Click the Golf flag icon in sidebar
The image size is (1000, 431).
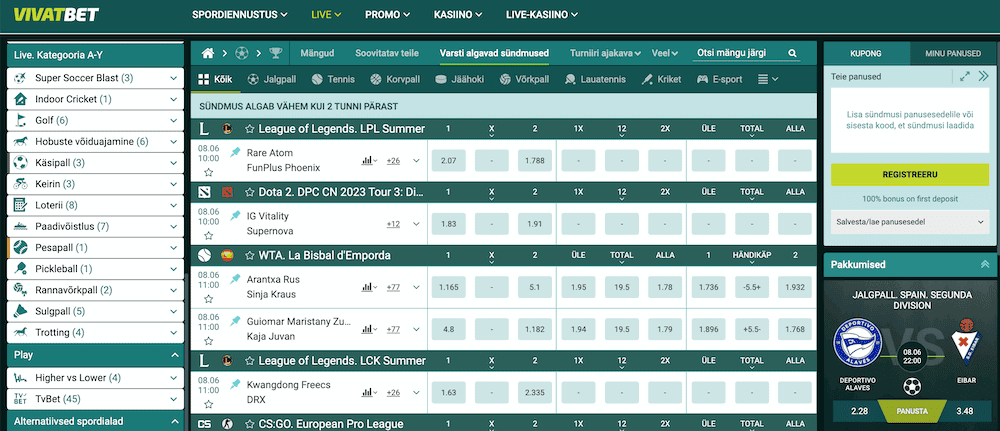coord(20,121)
